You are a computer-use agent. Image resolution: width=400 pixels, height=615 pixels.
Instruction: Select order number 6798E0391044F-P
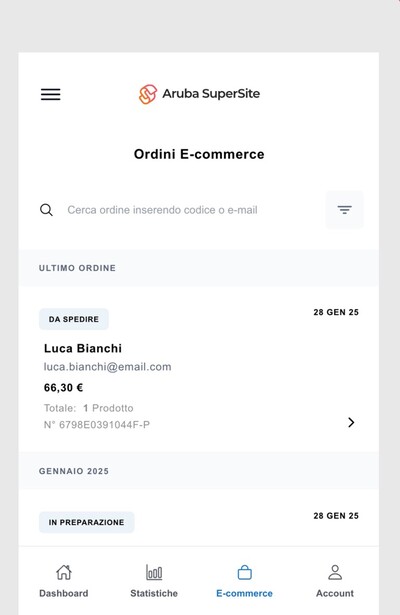[97, 425]
